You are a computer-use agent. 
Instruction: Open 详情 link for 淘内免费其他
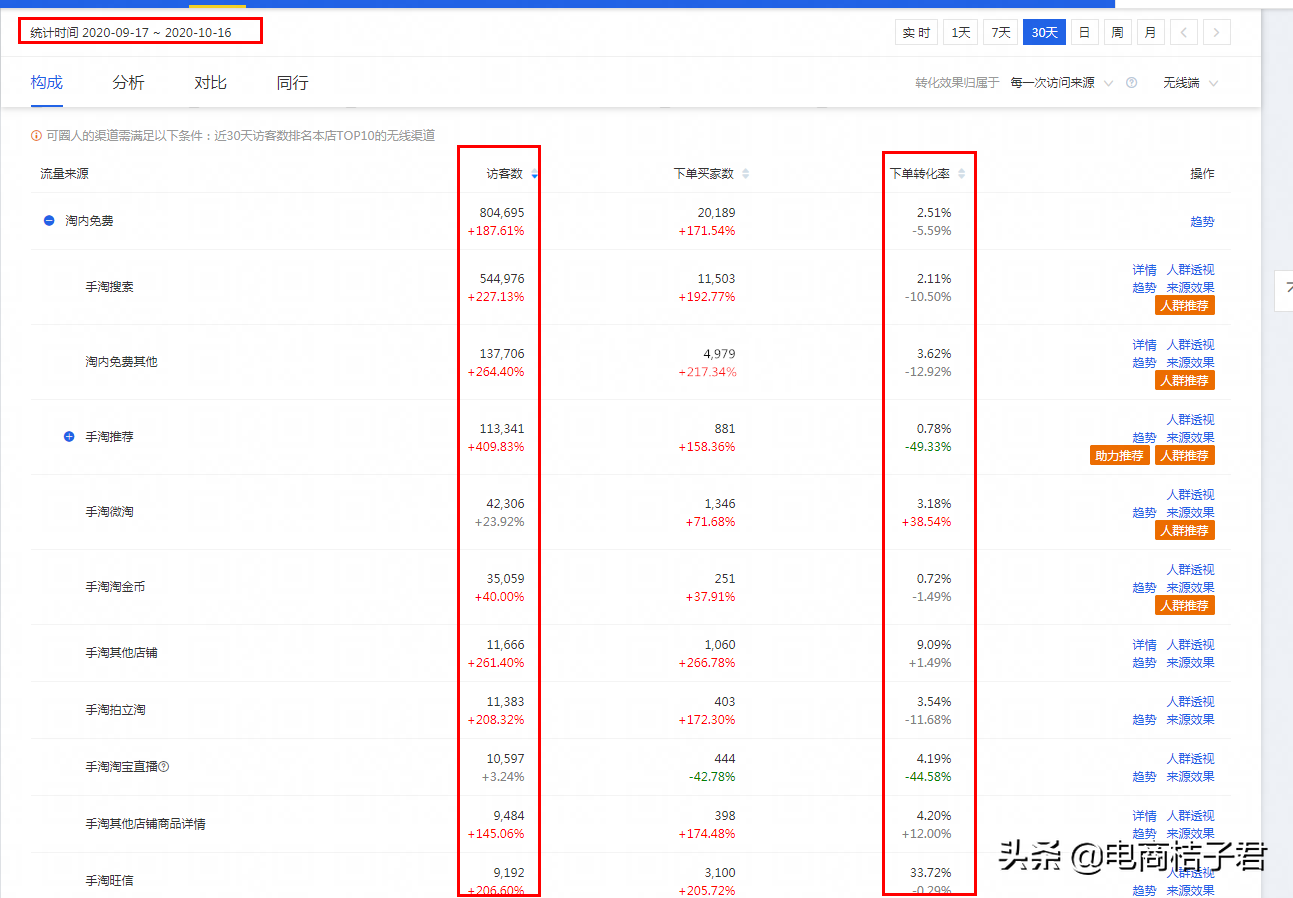pos(1144,345)
